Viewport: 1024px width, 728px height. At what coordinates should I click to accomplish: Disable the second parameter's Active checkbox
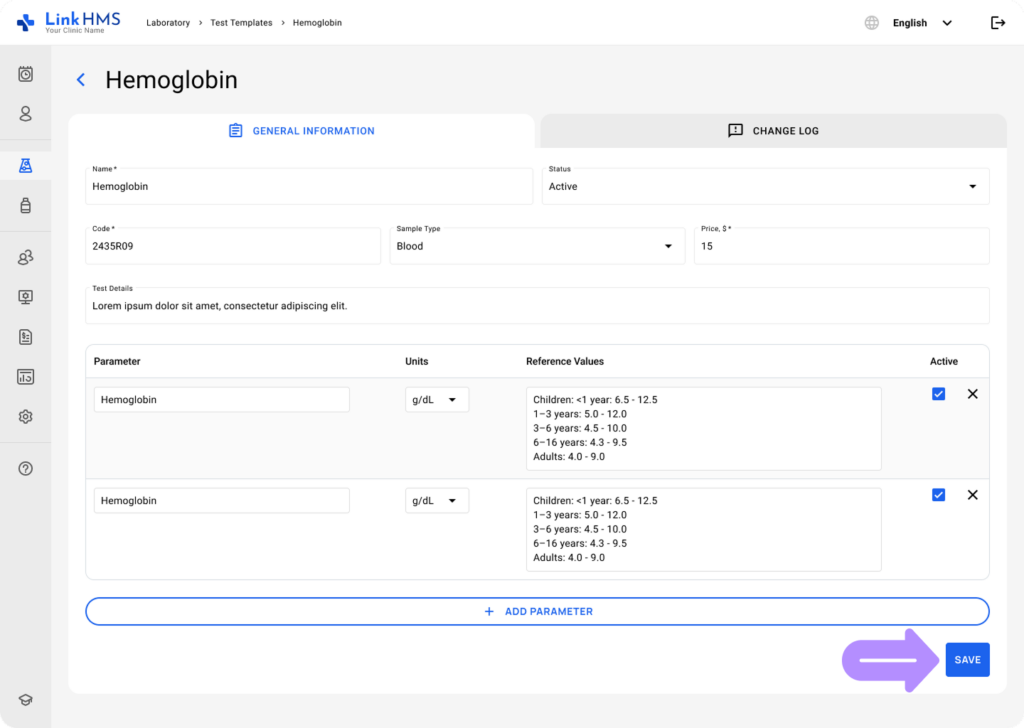click(938, 494)
